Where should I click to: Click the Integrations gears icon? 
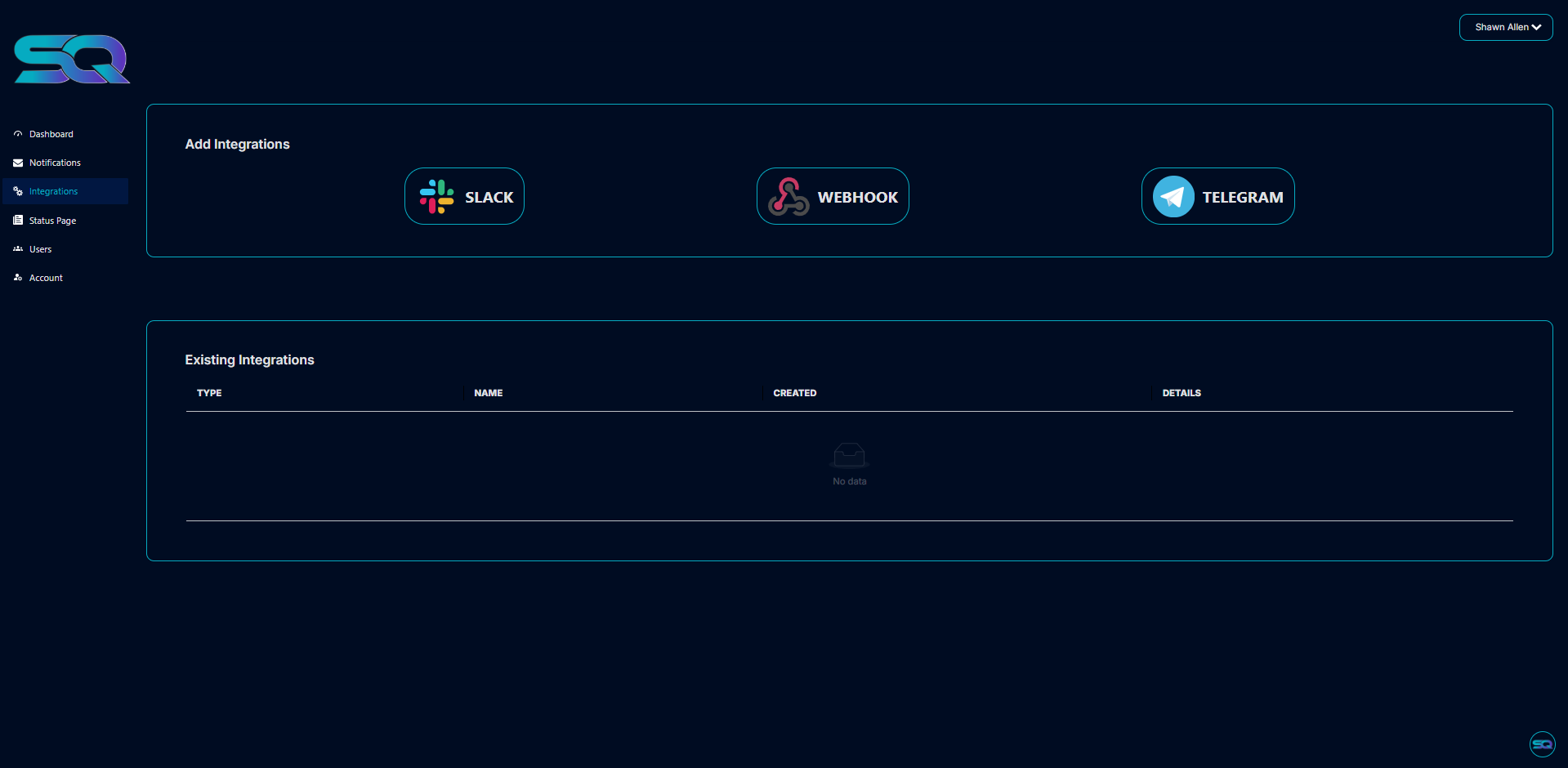coord(18,191)
